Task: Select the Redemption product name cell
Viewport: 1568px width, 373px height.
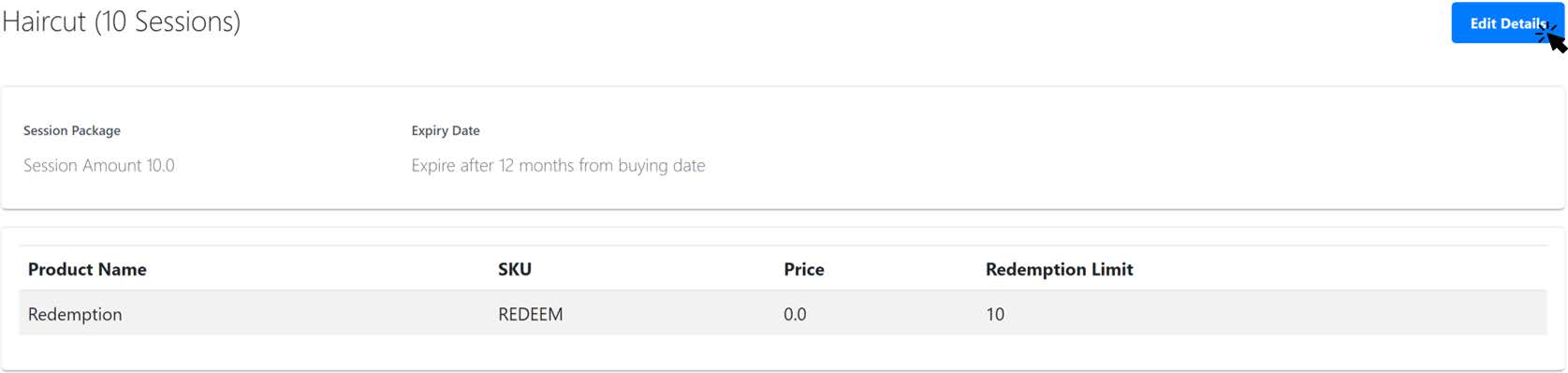Action: click(75, 315)
